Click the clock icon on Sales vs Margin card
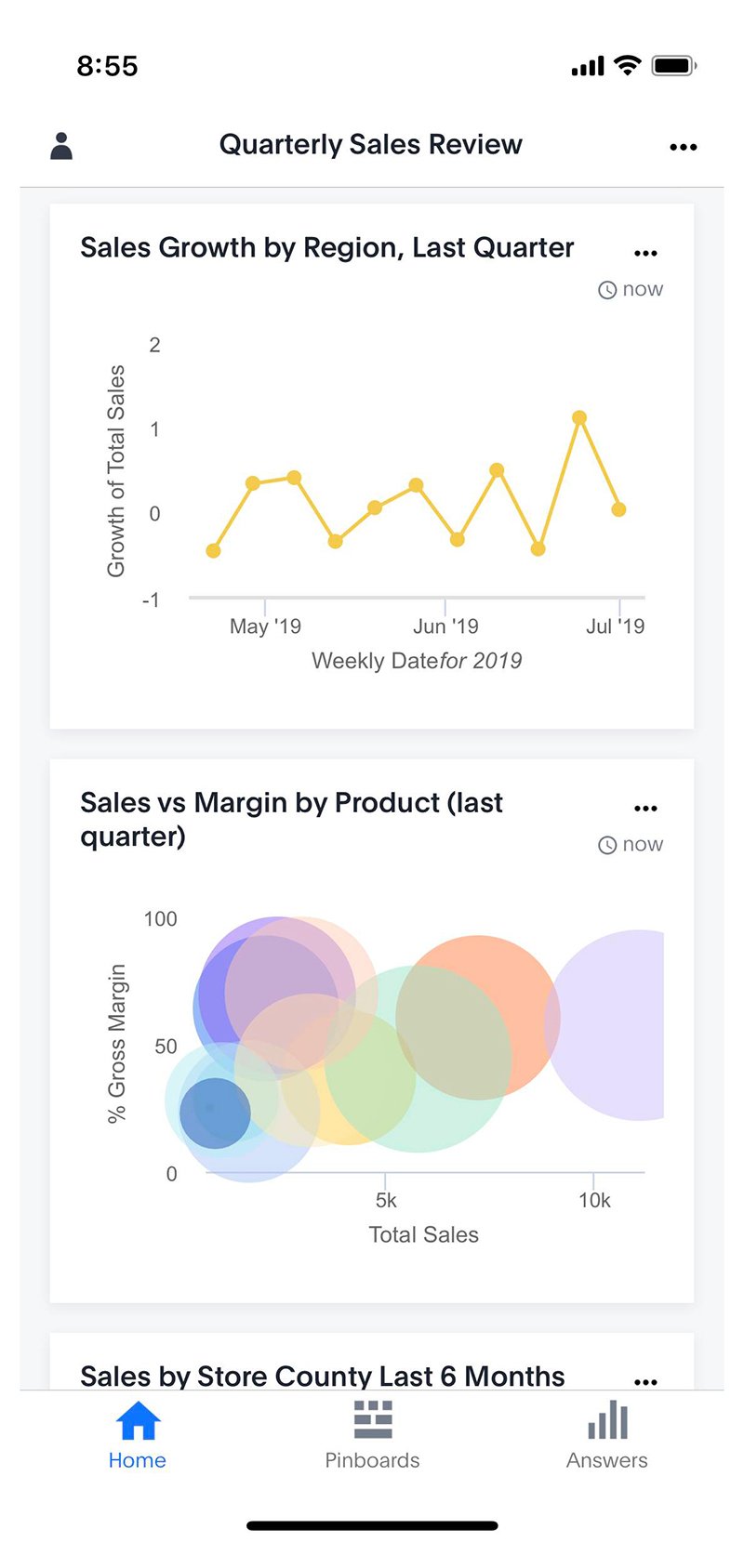This screenshot has height=1568, width=744. tap(606, 845)
